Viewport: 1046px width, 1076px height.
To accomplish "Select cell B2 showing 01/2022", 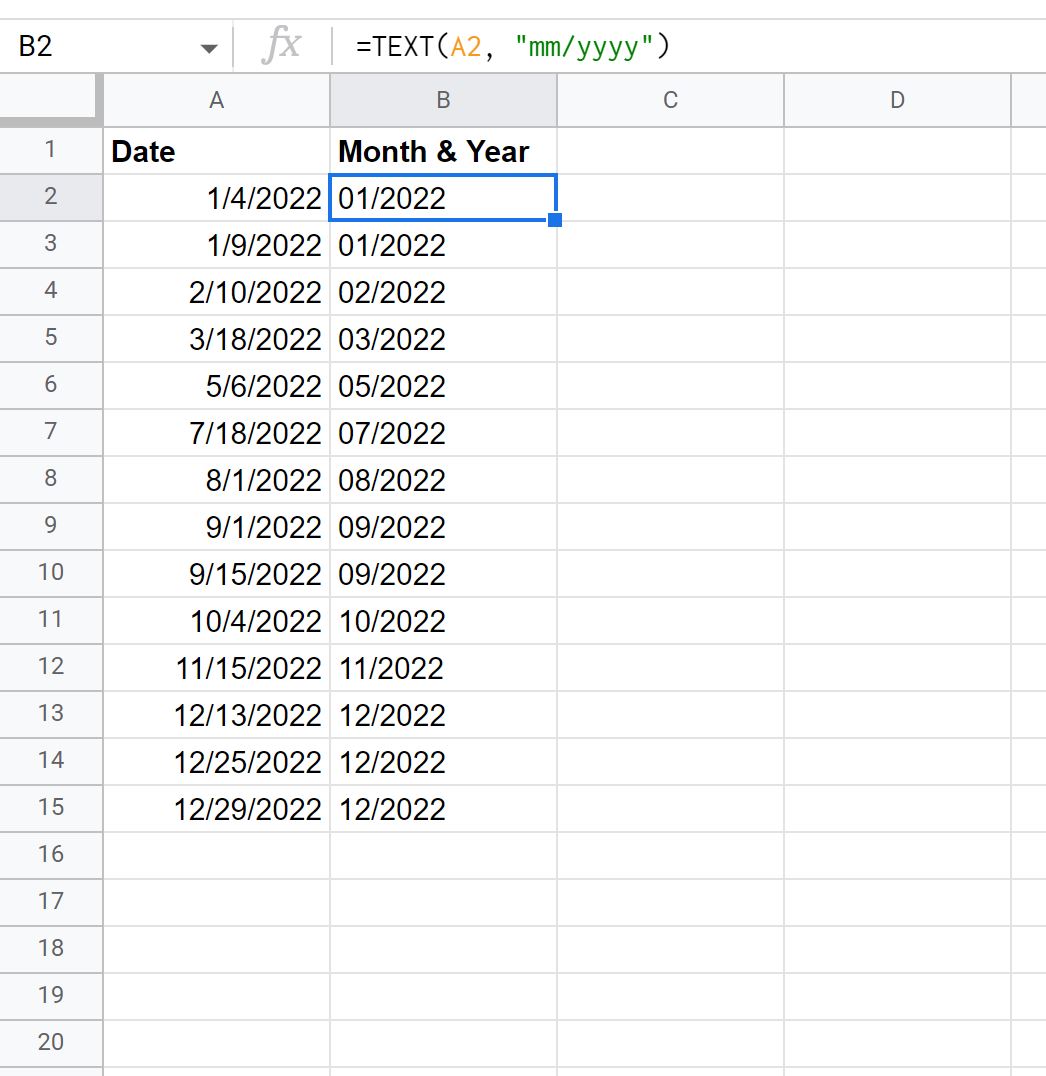I will pos(443,198).
